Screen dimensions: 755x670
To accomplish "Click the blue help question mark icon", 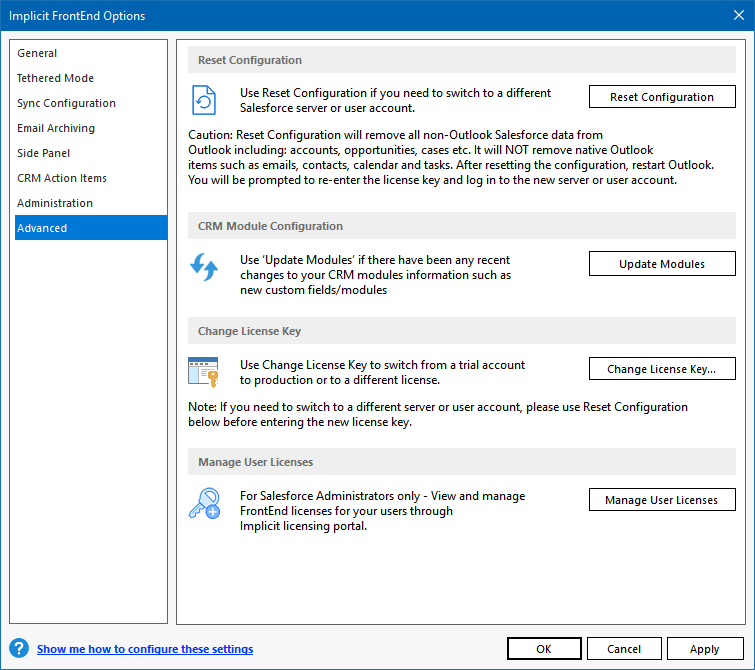I will [x=19, y=649].
